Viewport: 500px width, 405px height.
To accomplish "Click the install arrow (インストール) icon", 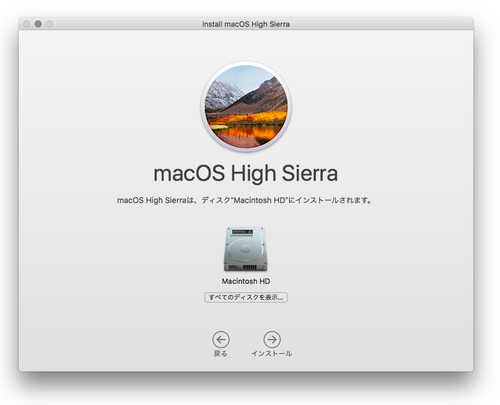I will point(272,339).
